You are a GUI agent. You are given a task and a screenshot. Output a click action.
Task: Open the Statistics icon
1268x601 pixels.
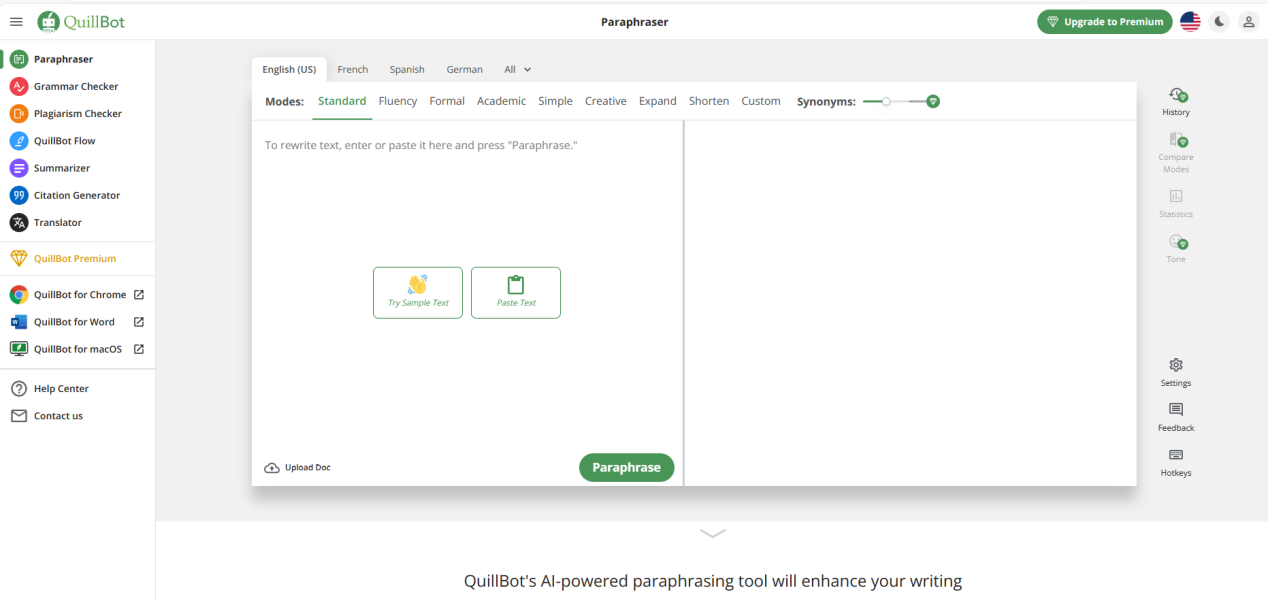pos(1176,196)
